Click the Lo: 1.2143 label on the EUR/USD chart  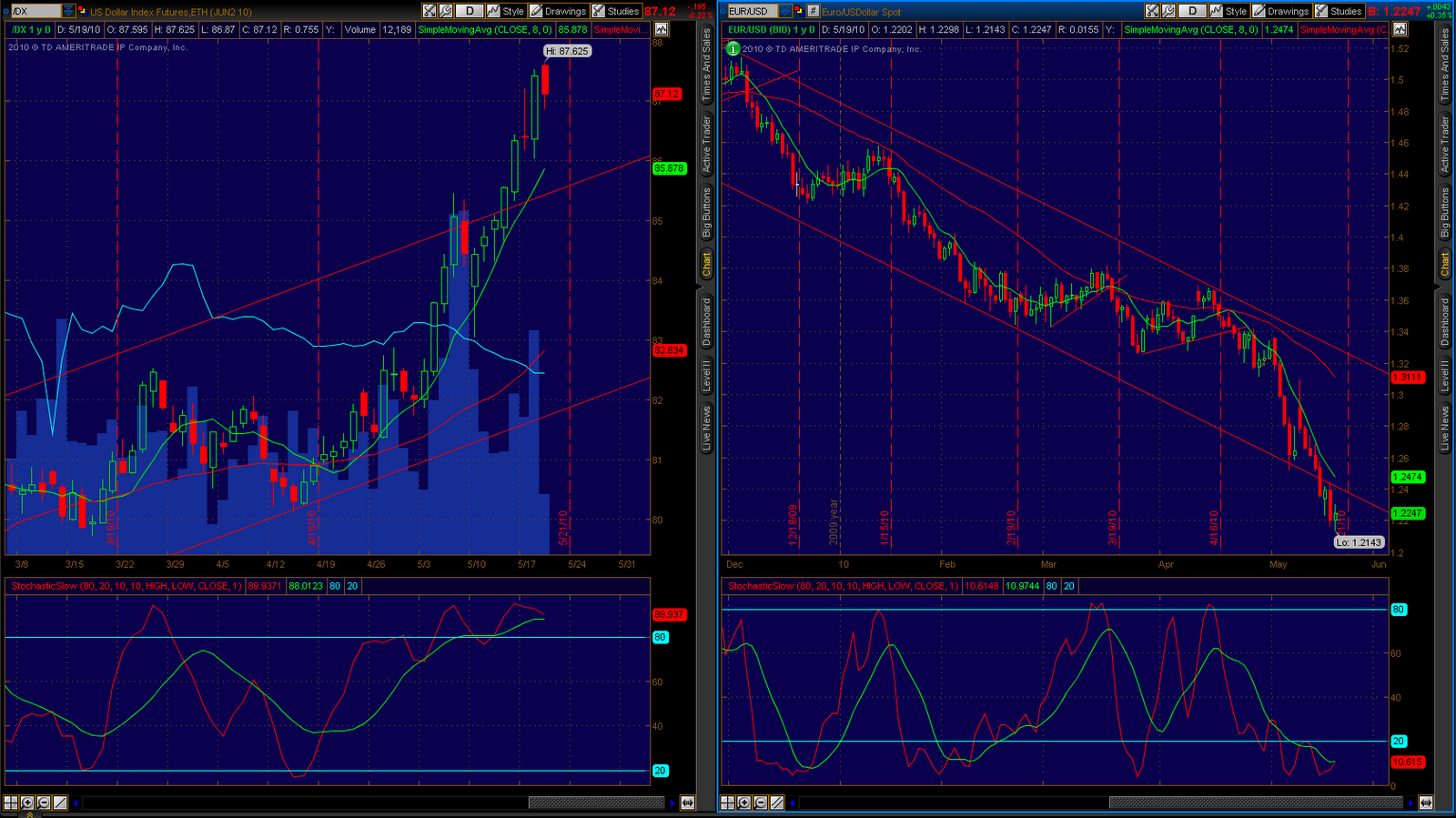[1359, 542]
